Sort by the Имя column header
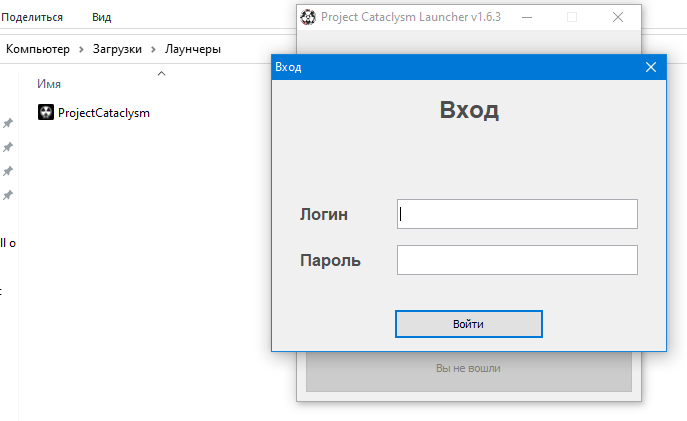Image resolution: width=687 pixels, height=421 pixels. [x=49, y=84]
